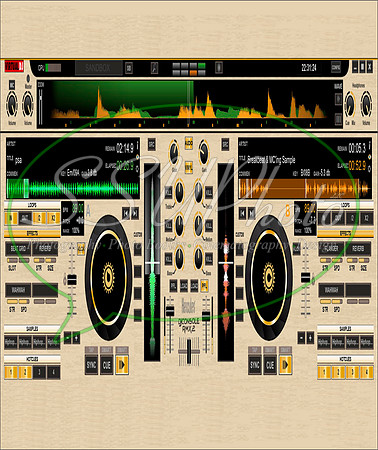Click the info icon on deck A display
378x450 pixels.
pyautogui.click(x=137, y=145)
